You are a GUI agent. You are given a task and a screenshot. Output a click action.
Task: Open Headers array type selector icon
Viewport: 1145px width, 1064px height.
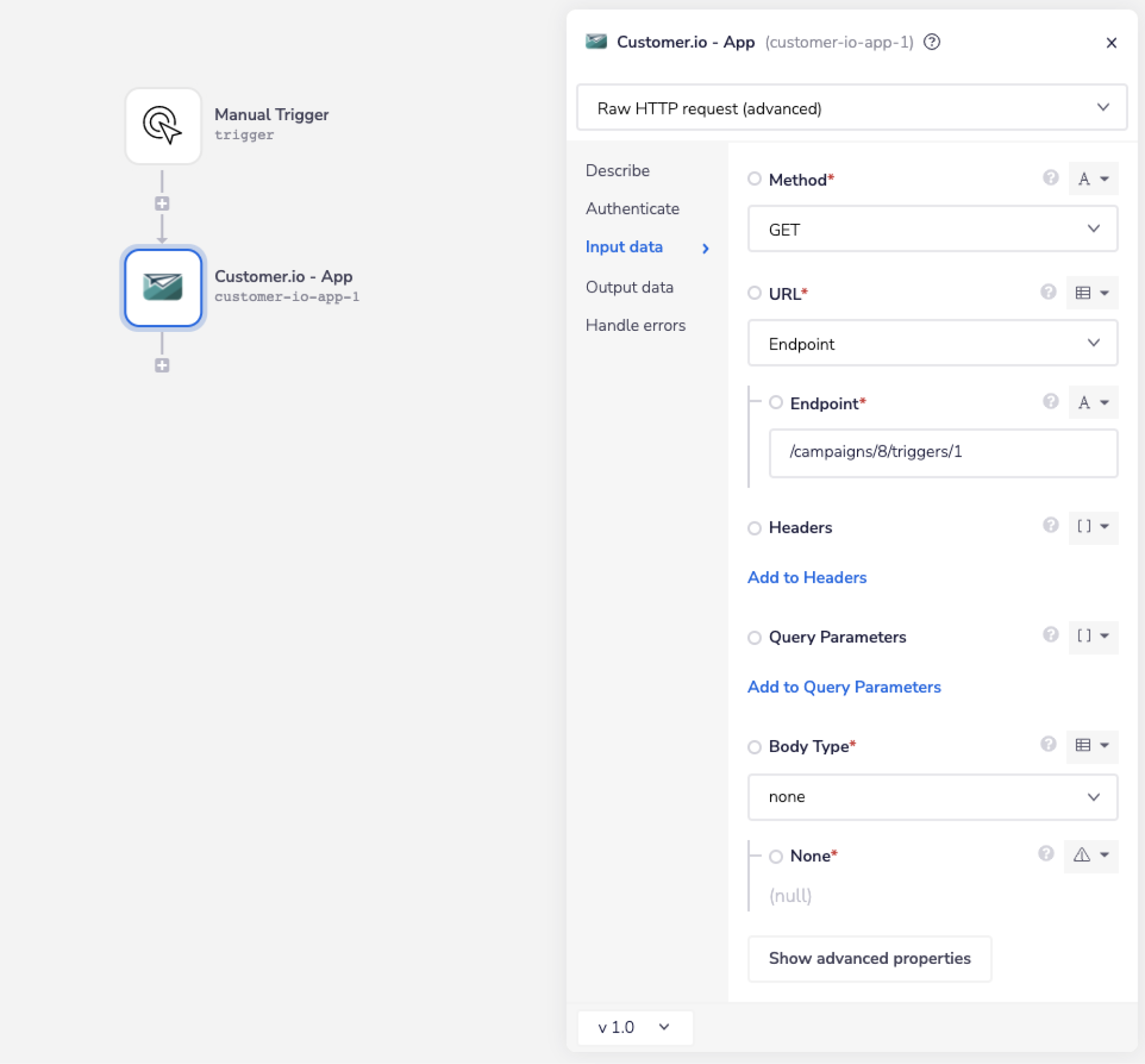pos(1092,527)
